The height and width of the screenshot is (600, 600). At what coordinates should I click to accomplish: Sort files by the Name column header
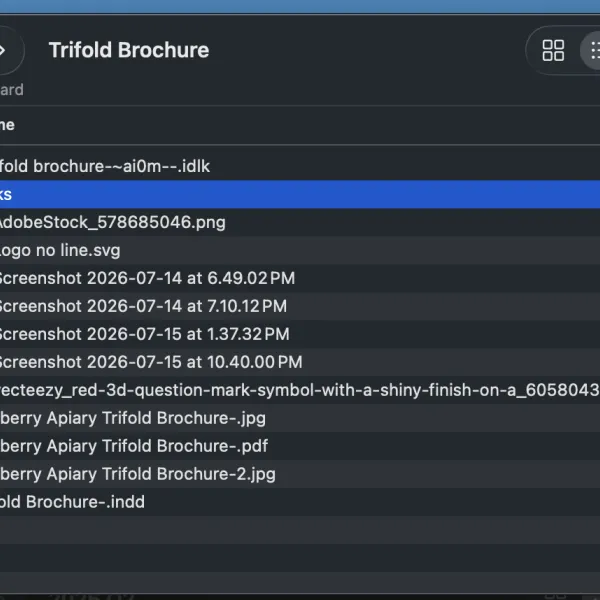(7, 125)
